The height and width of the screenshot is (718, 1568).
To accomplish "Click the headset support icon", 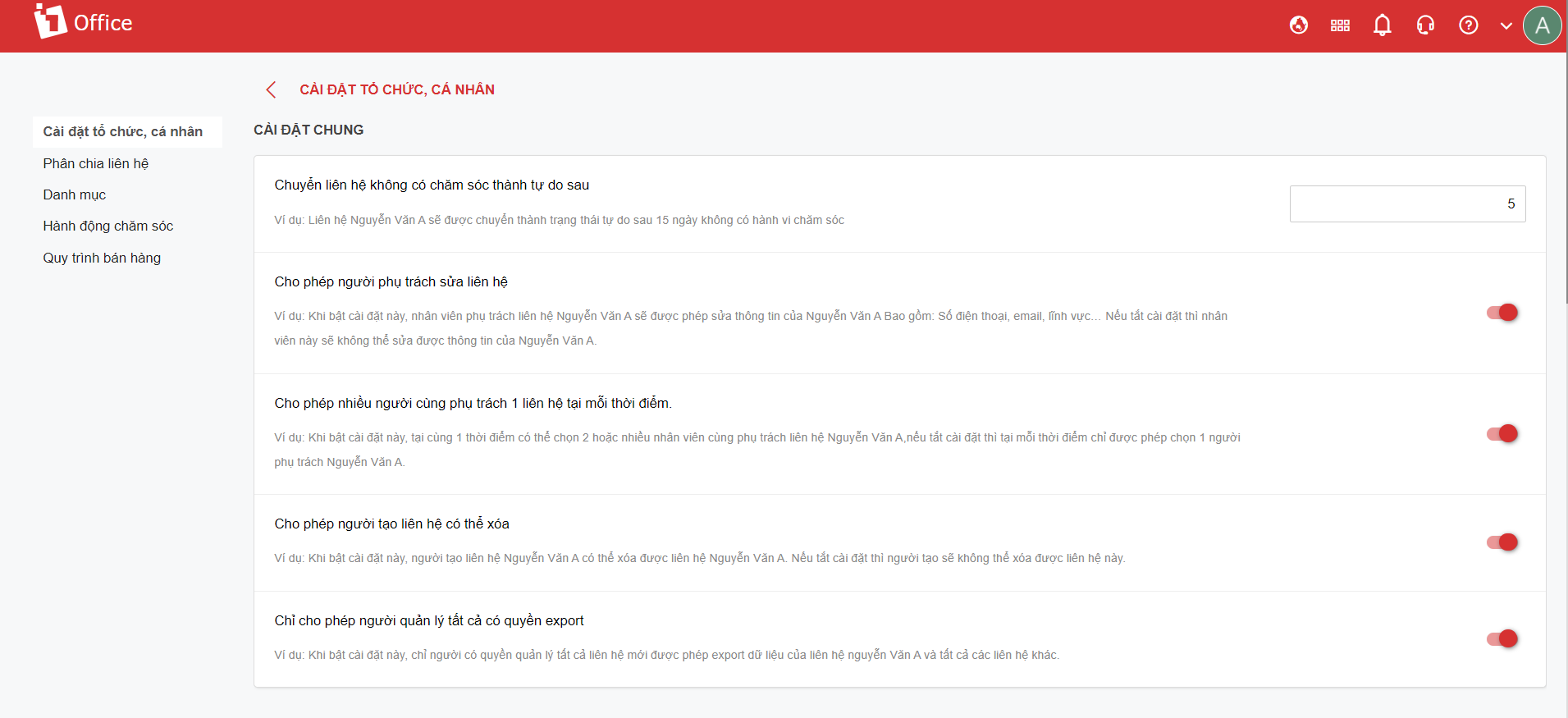I will [x=1425, y=25].
